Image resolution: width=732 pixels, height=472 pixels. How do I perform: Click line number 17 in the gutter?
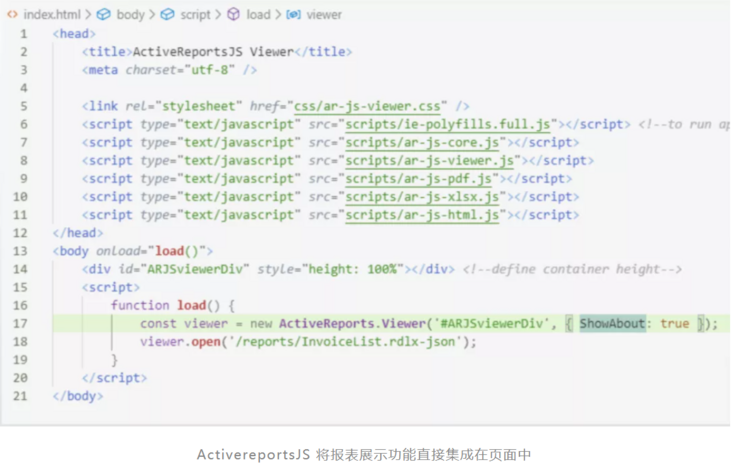pos(20,324)
